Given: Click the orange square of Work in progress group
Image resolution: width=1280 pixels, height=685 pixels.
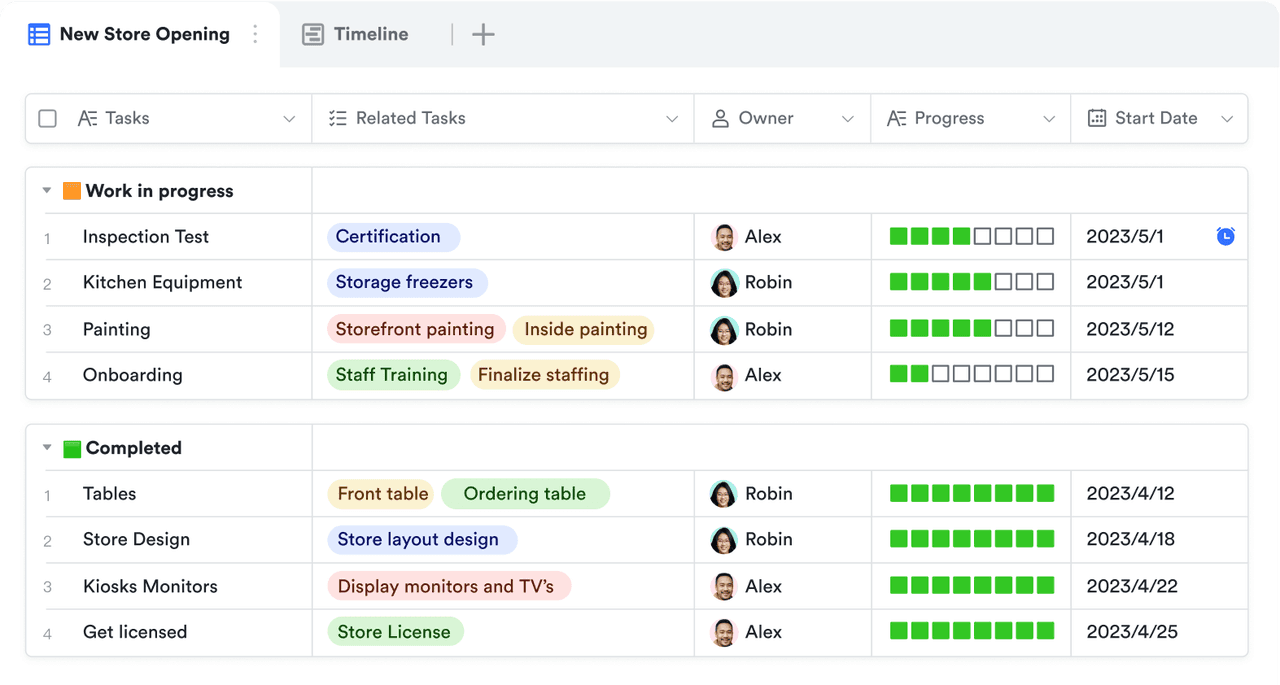Looking at the screenshot, I should 72,191.
